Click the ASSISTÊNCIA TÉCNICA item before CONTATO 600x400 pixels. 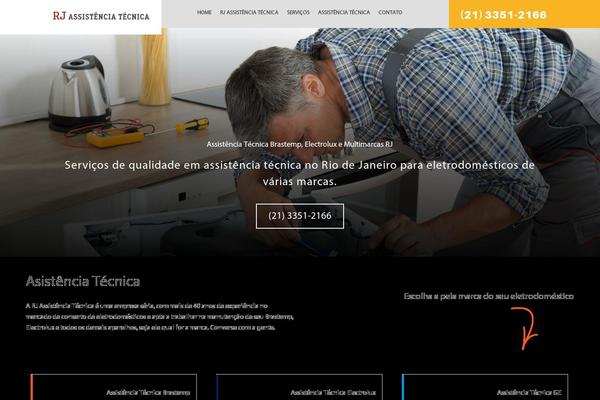(x=343, y=13)
